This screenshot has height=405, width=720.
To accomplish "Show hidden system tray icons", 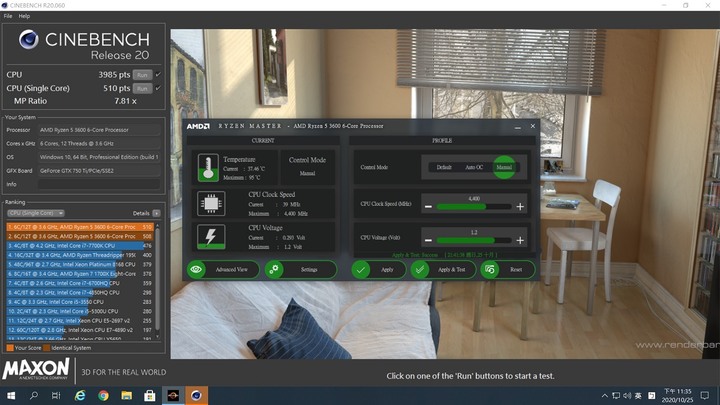I will [605, 395].
